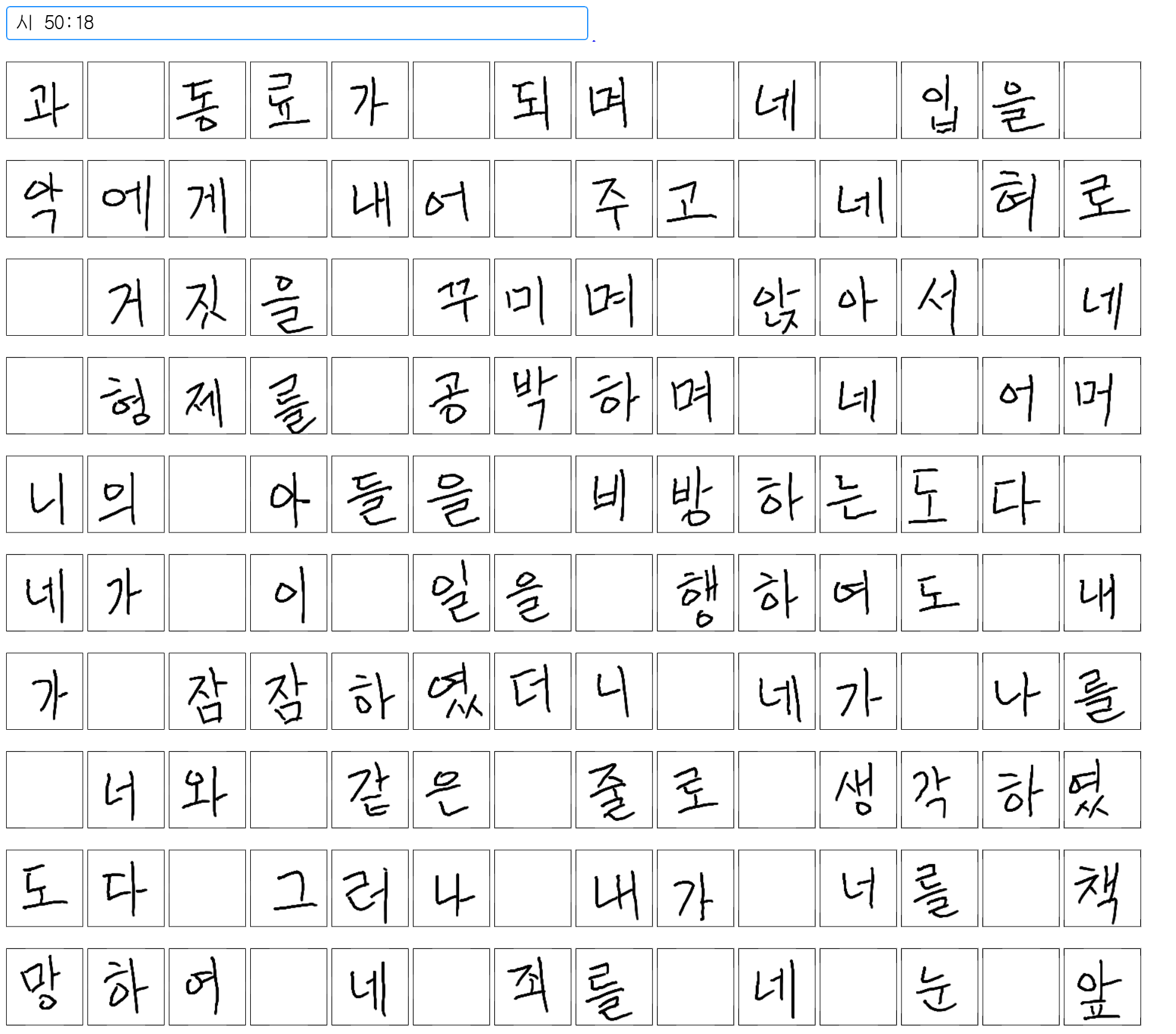The image size is (1176, 1034).
Task: Click the handwritten 공 character cell
Action: pyautogui.click(x=451, y=395)
